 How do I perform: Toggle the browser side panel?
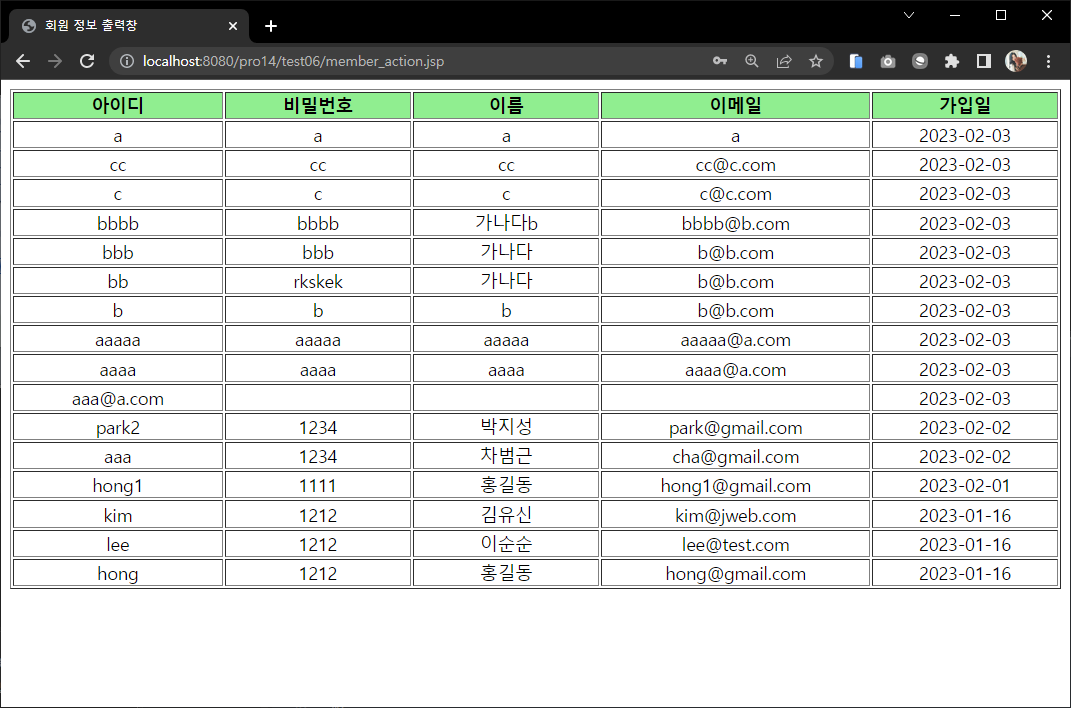984,61
